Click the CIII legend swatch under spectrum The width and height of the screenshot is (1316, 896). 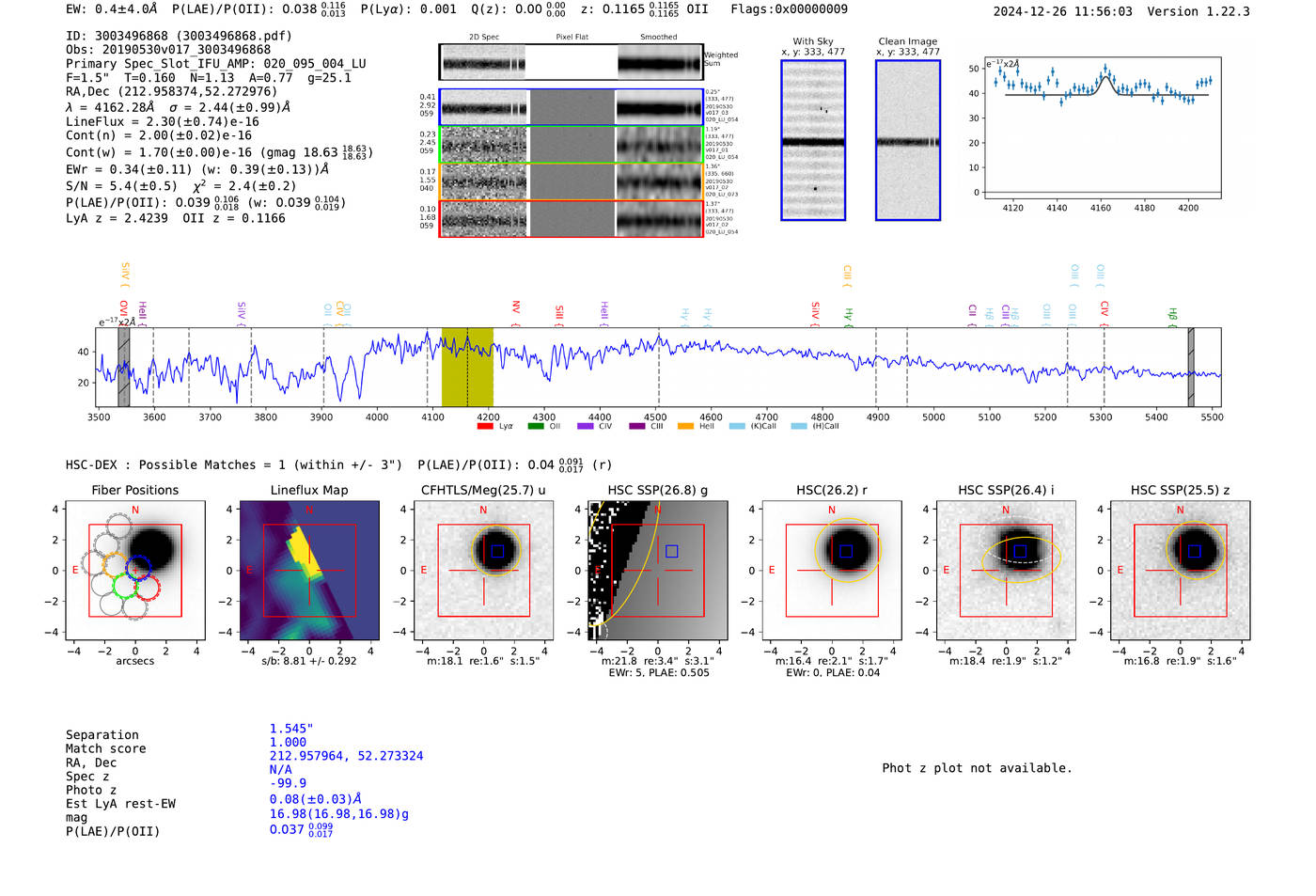point(637,426)
